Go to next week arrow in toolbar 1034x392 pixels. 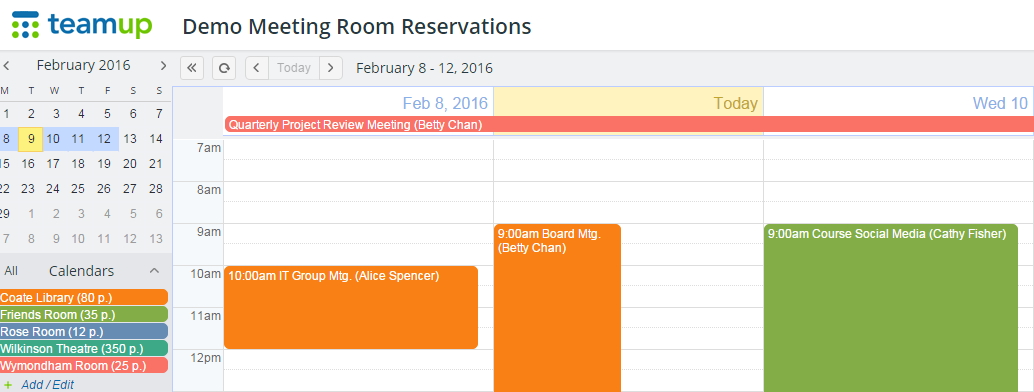tap(331, 68)
